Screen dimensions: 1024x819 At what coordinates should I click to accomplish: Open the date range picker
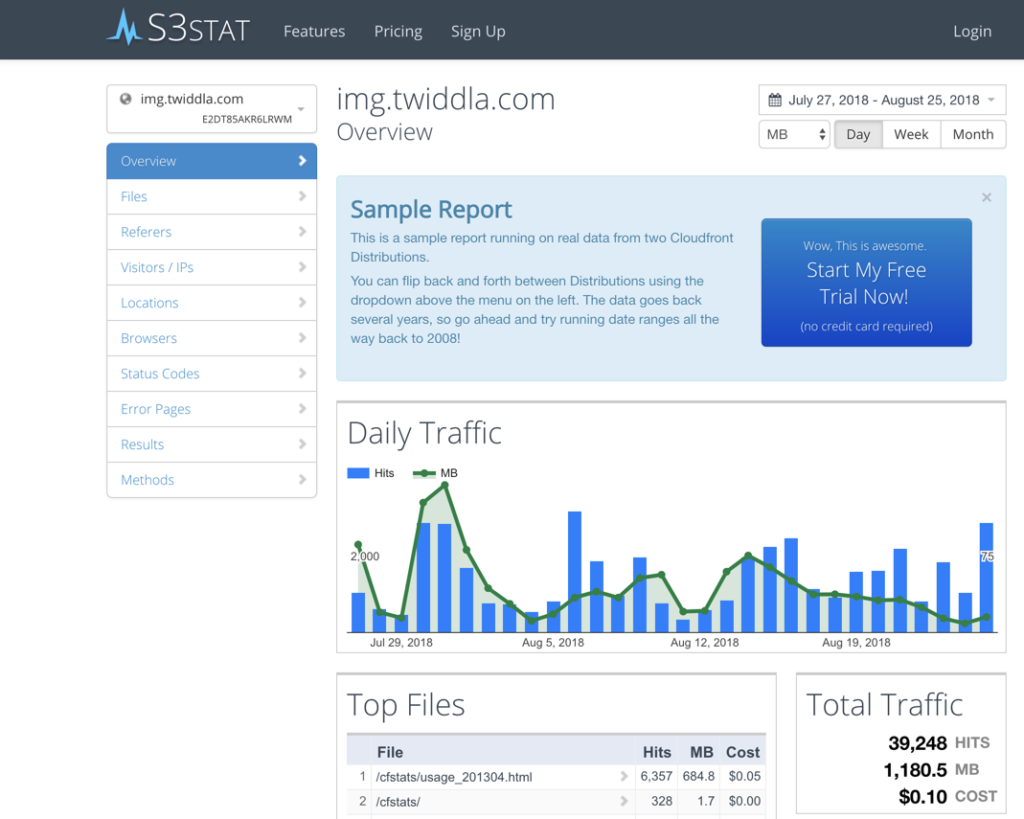882,100
